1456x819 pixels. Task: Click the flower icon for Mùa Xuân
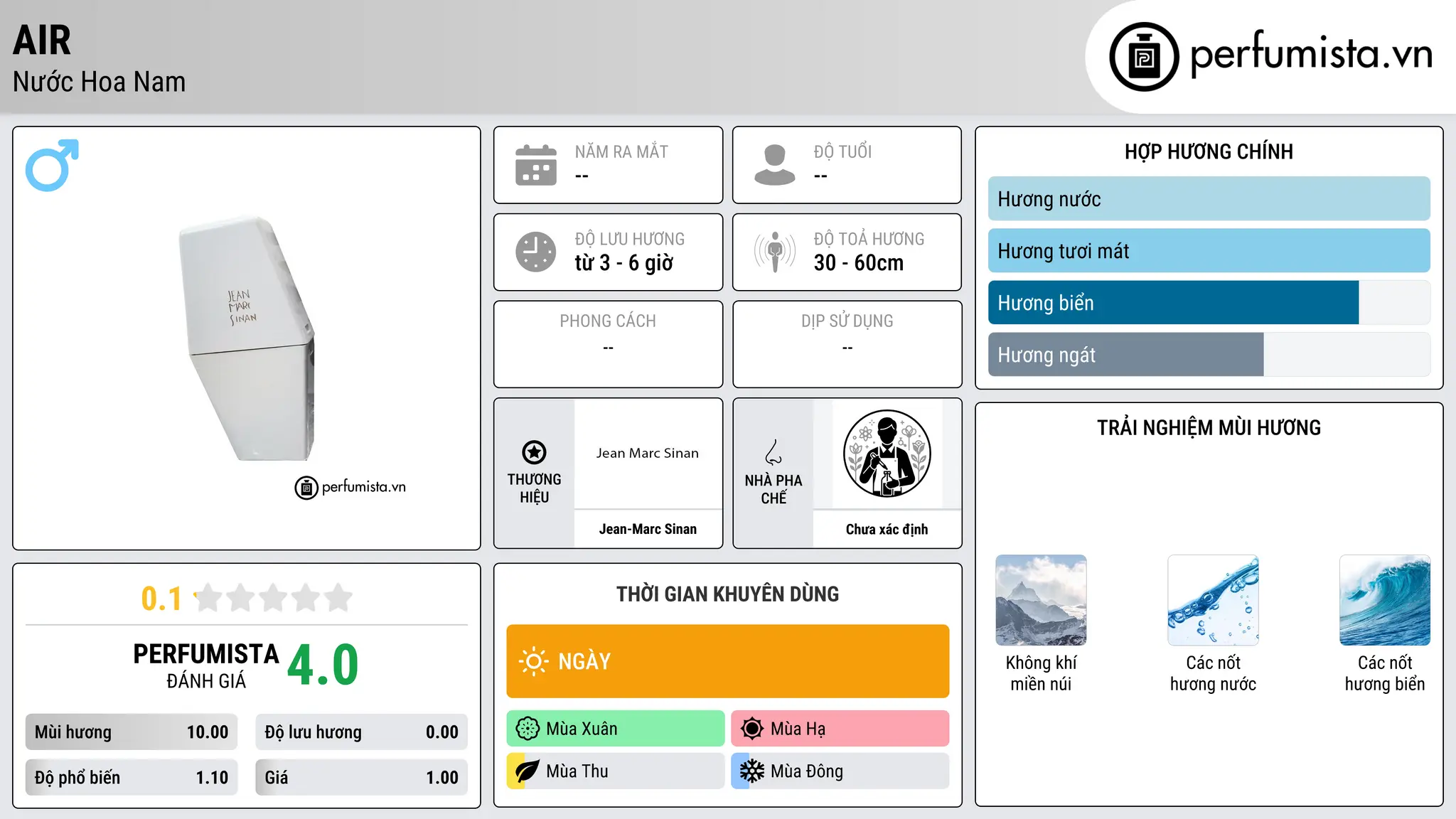click(x=528, y=729)
